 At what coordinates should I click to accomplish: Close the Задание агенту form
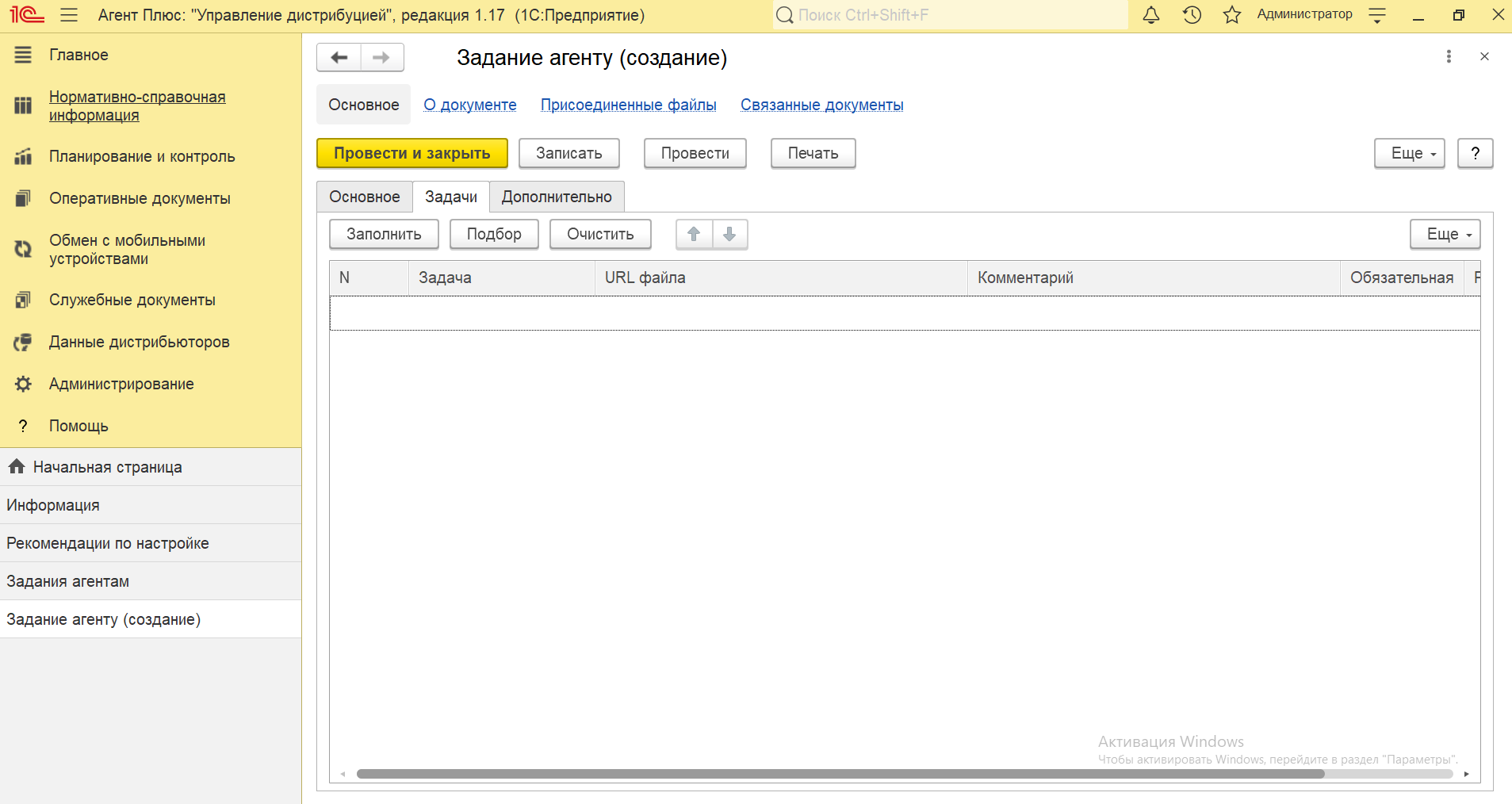click(1484, 56)
